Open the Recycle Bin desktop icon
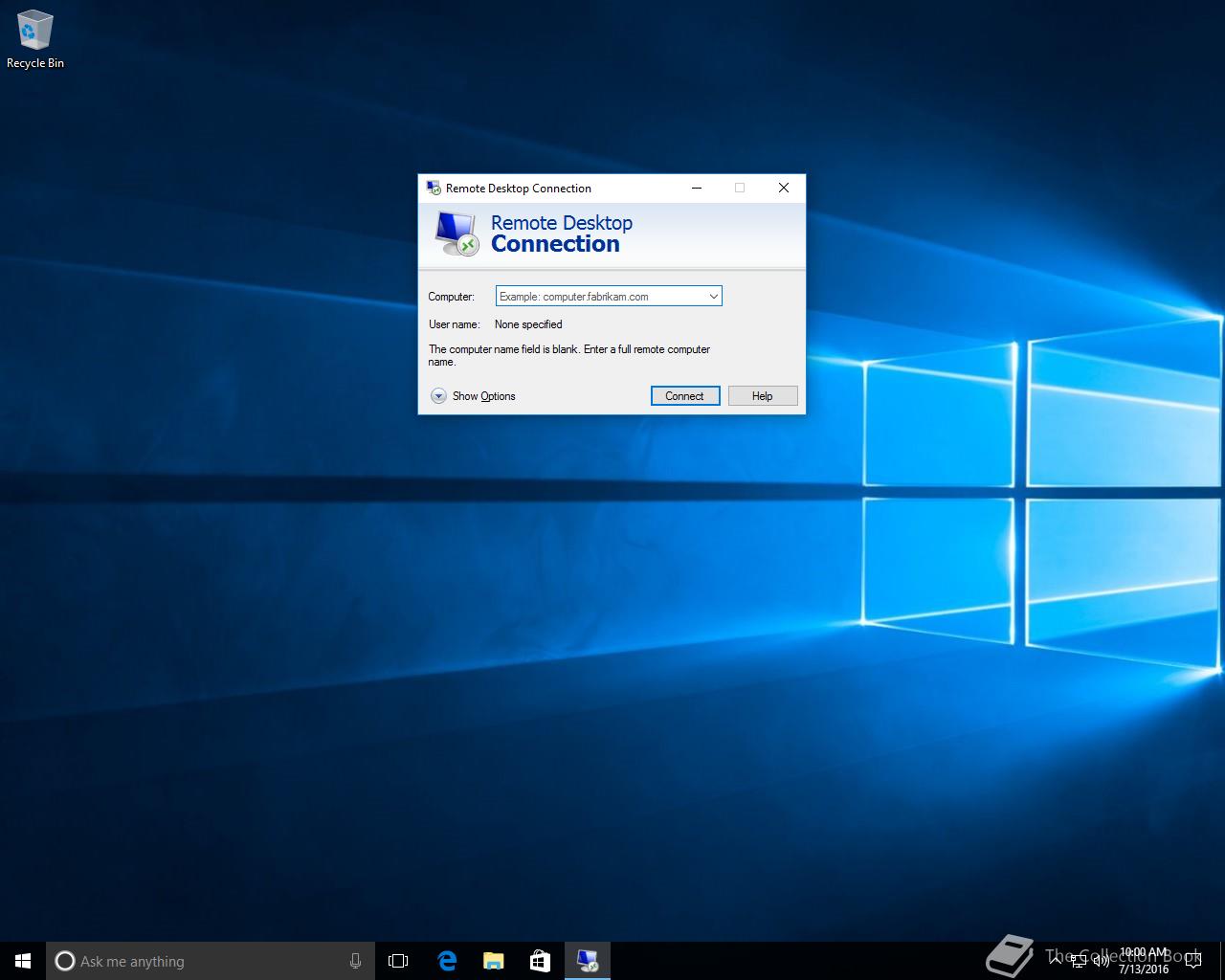The height and width of the screenshot is (980, 1225). coord(35,40)
